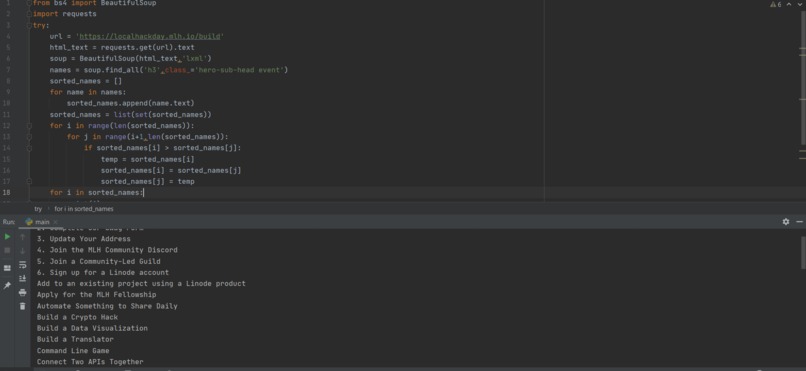This screenshot has width=806, height=371.
Task: Click output 'Build a Crypto Hack'
Action: [77, 317]
